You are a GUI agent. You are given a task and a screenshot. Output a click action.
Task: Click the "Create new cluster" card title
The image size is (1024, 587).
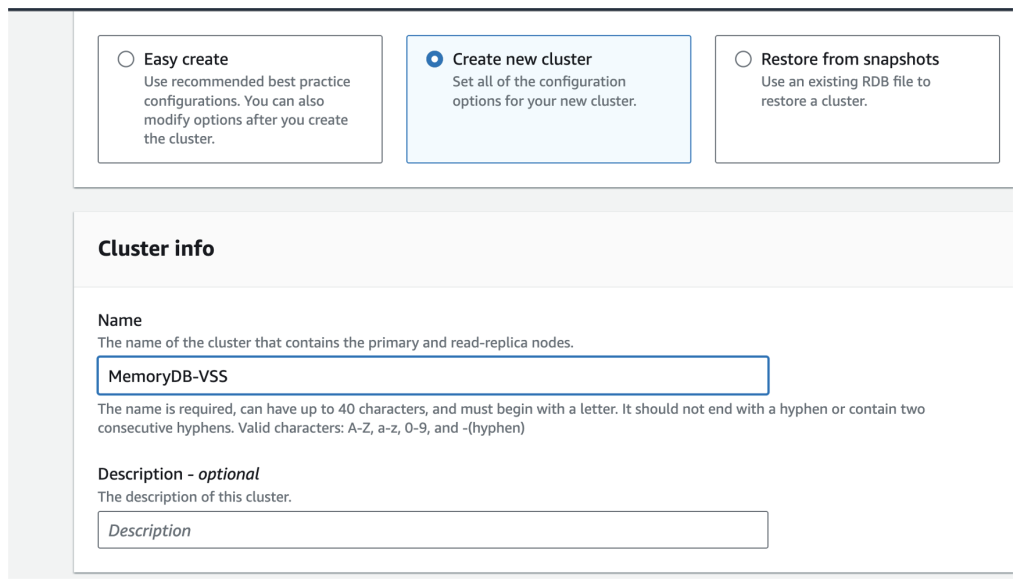click(522, 60)
